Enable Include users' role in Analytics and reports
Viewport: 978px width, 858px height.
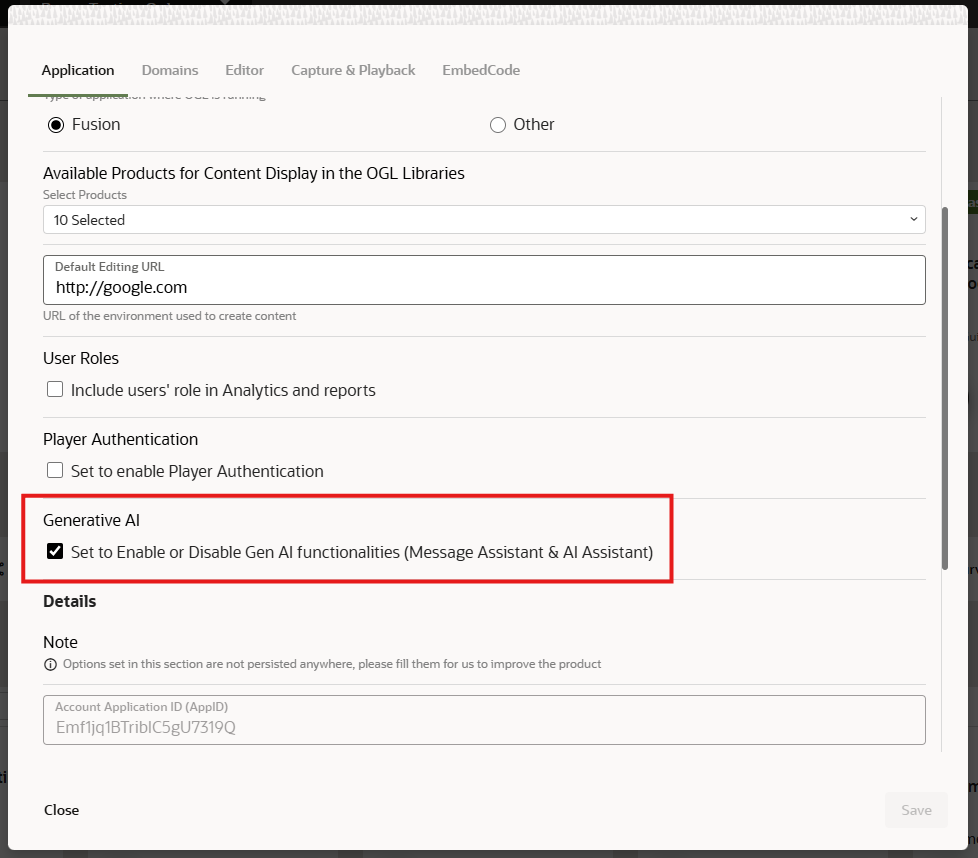55,389
